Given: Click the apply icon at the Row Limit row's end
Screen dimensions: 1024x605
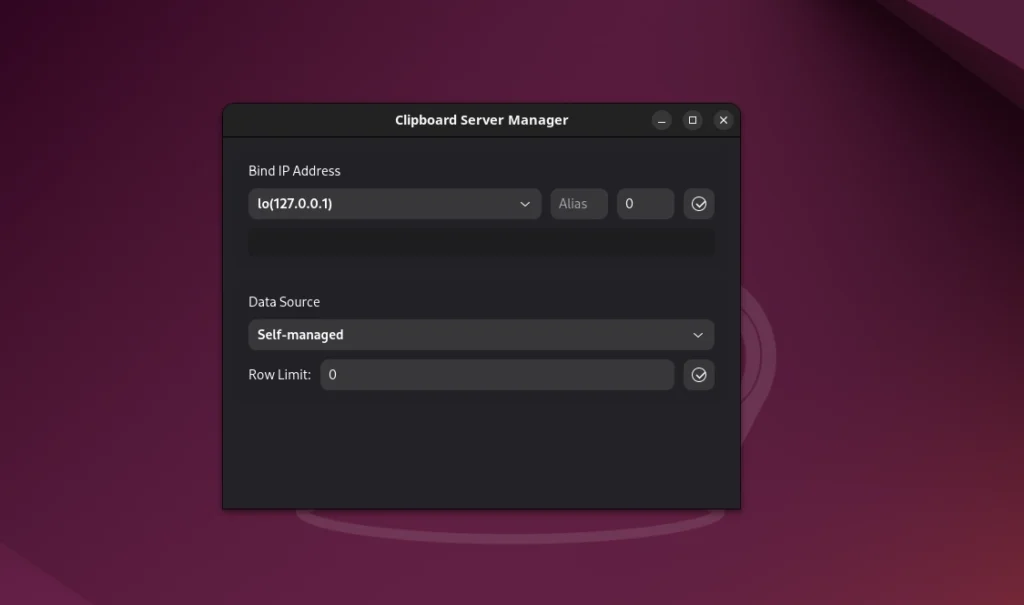Looking at the screenshot, I should pyautogui.click(x=698, y=375).
